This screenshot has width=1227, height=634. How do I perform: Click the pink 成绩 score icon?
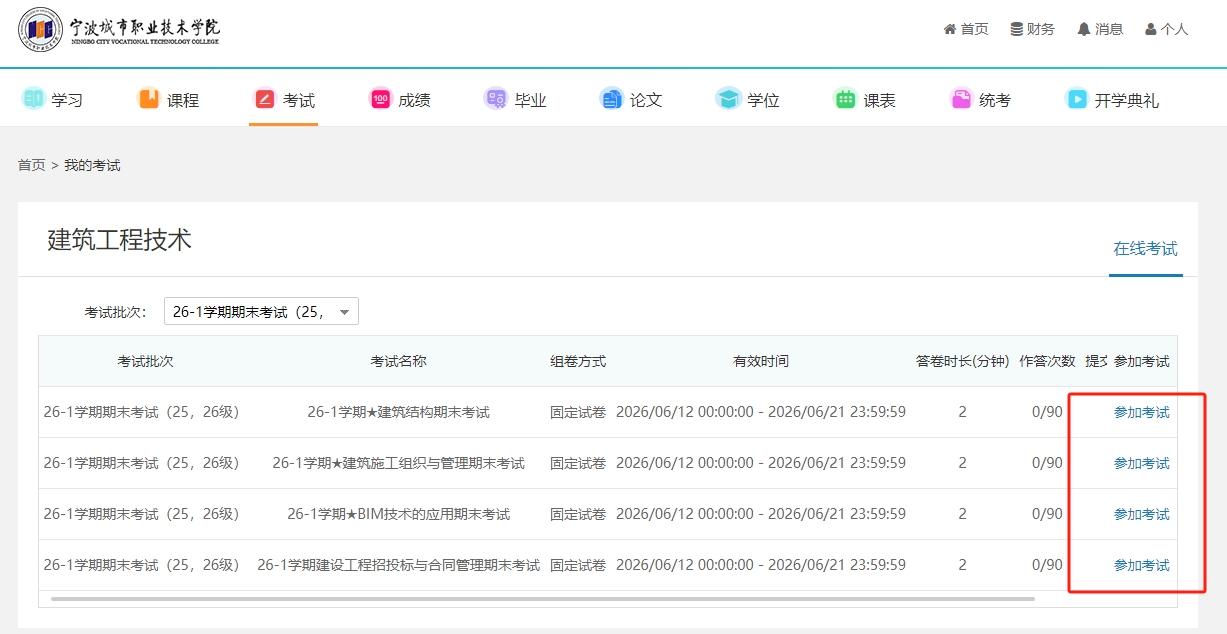tap(380, 99)
